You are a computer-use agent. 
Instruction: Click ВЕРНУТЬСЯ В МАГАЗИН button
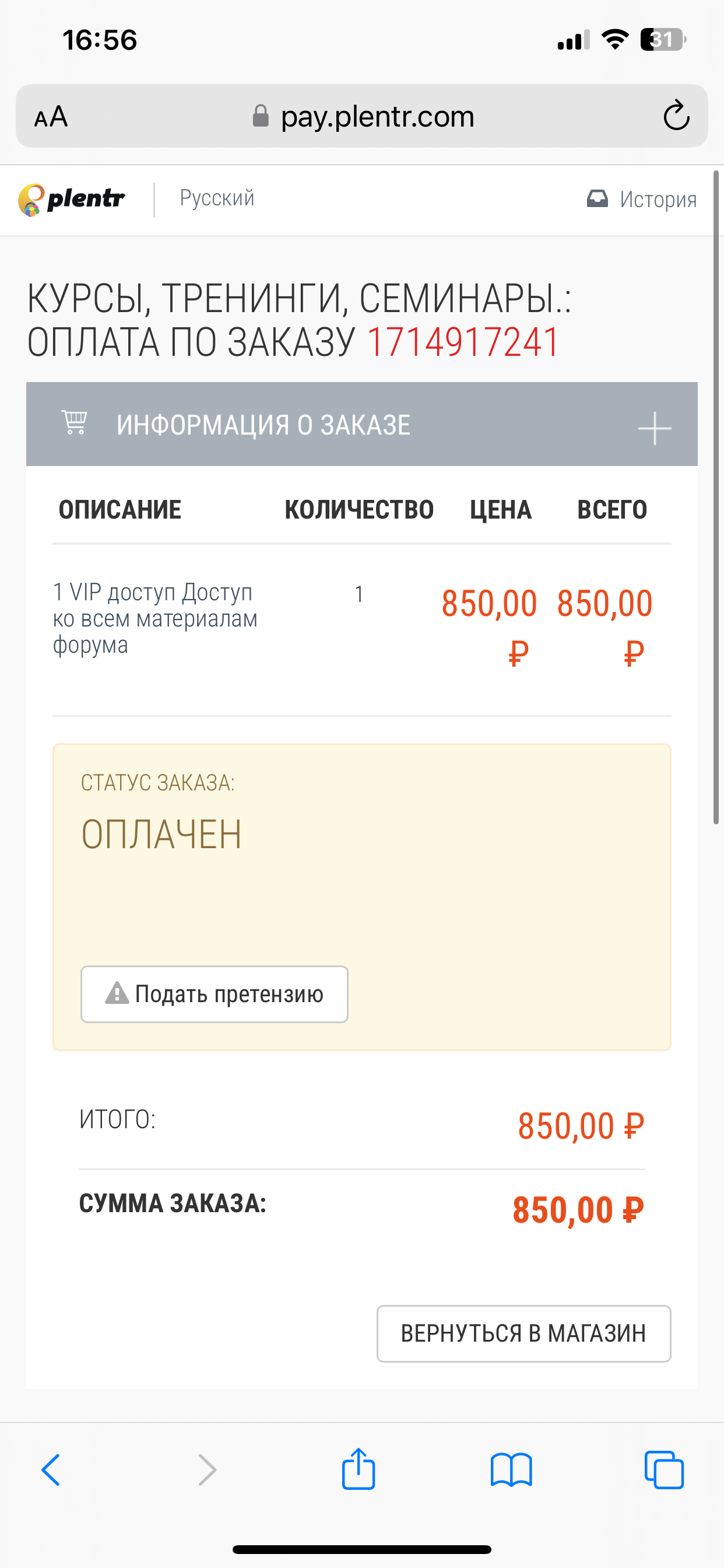click(x=524, y=1333)
